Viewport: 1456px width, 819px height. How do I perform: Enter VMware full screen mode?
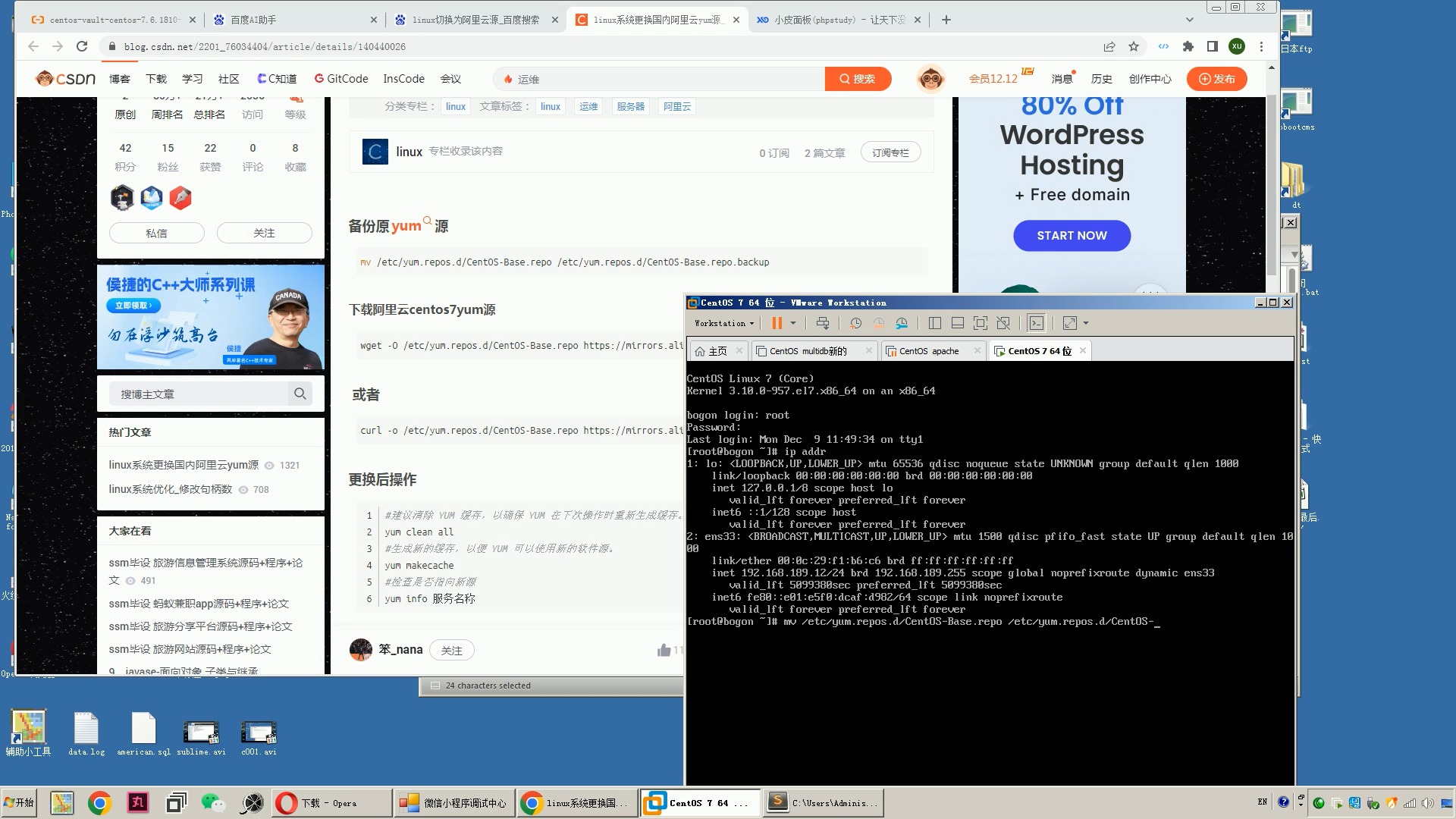[x=980, y=323]
